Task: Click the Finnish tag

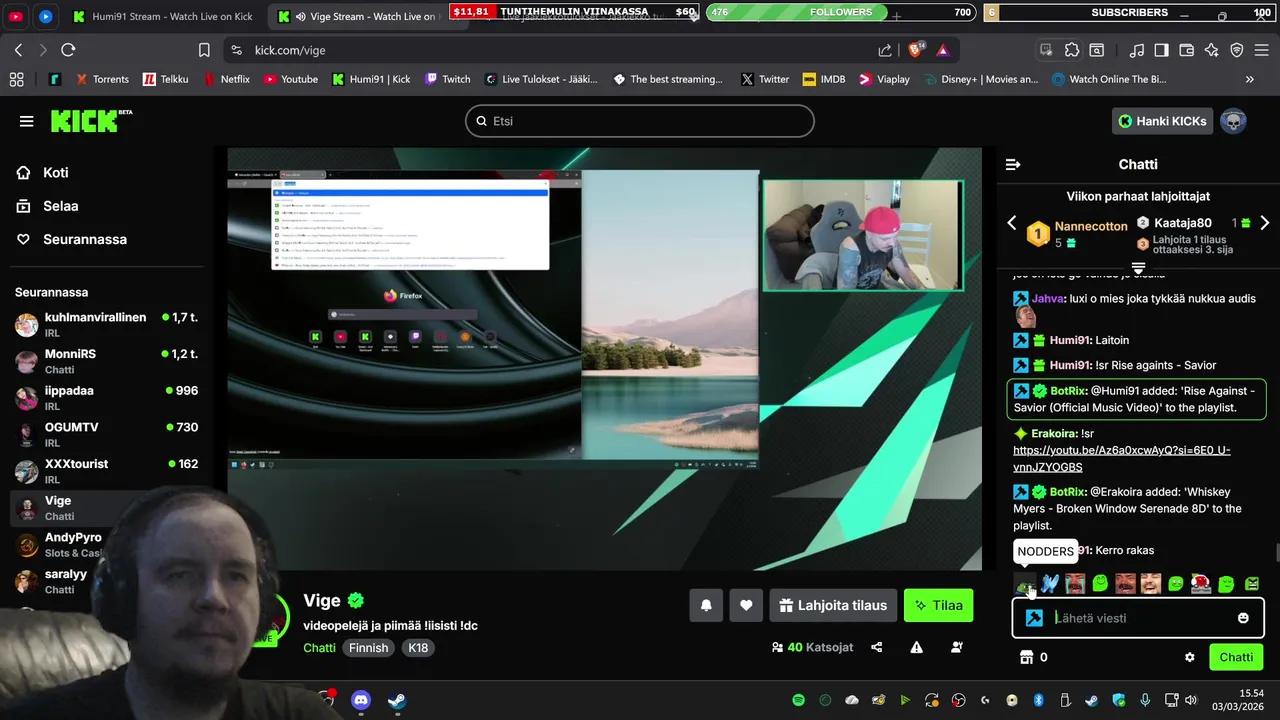Action: point(368,648)
